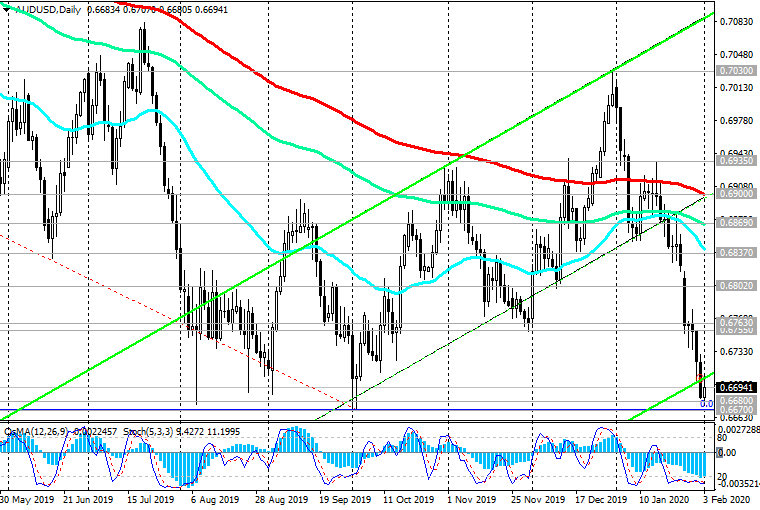Select the 0.69350 level label
This screenshot has height=510, width=760.
click(x=736, y=160)
